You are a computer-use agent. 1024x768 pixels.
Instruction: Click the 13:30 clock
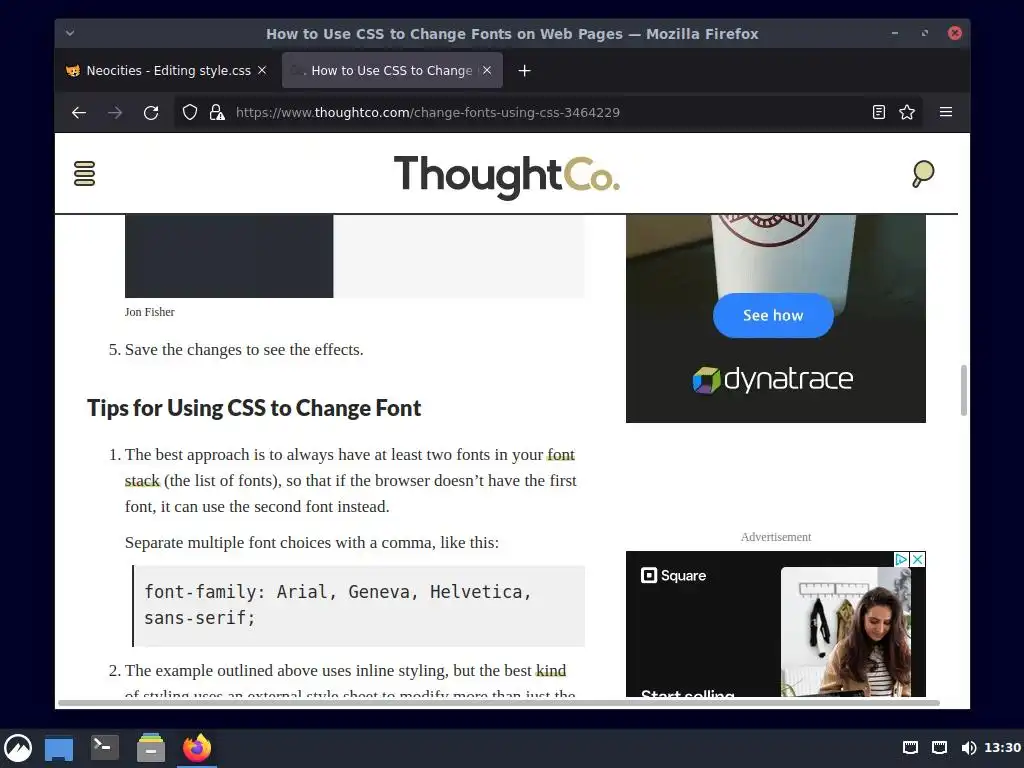(x=1002, y=748)
